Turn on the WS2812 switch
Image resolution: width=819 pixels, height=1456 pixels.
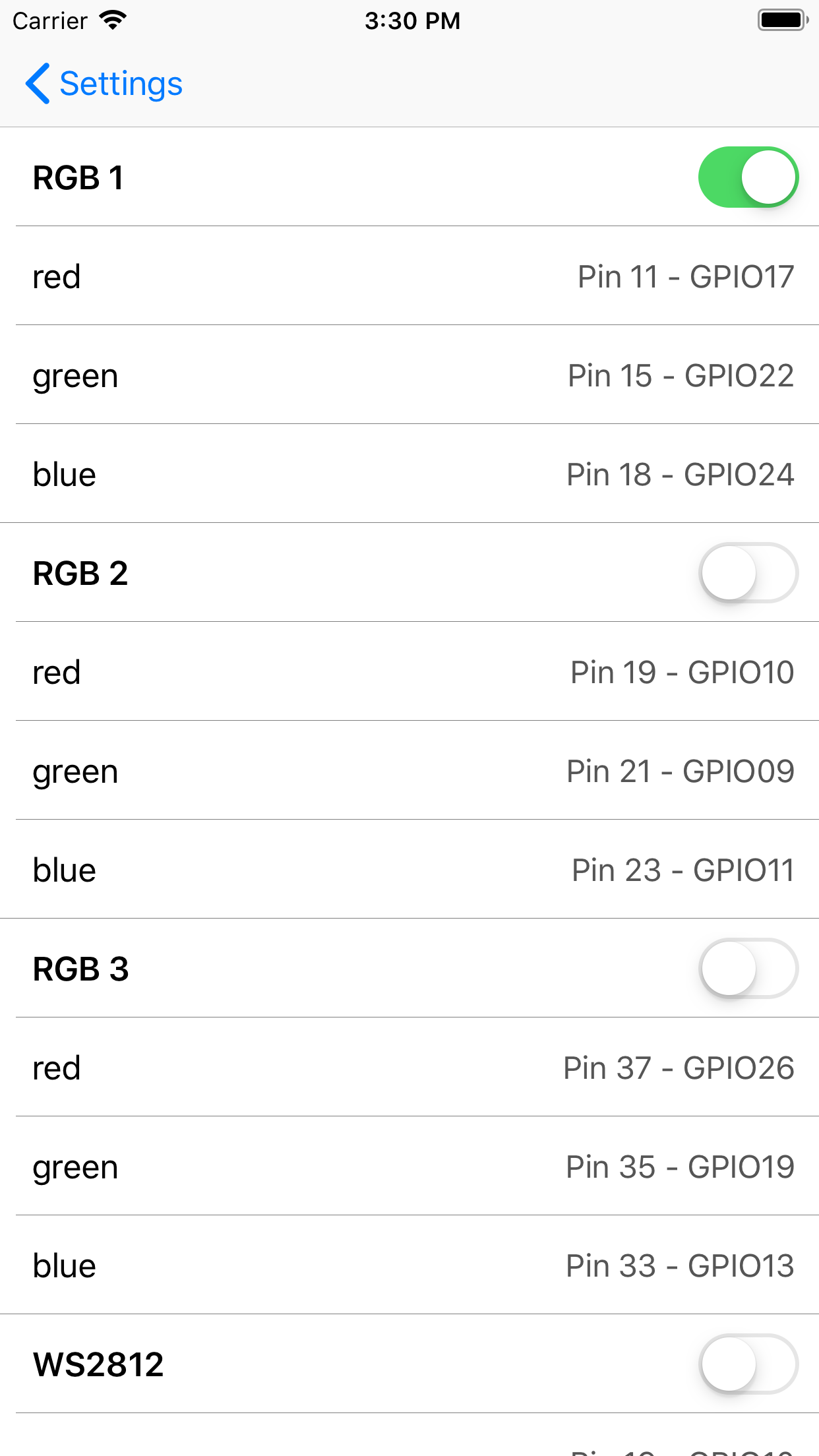(750, 1365)
